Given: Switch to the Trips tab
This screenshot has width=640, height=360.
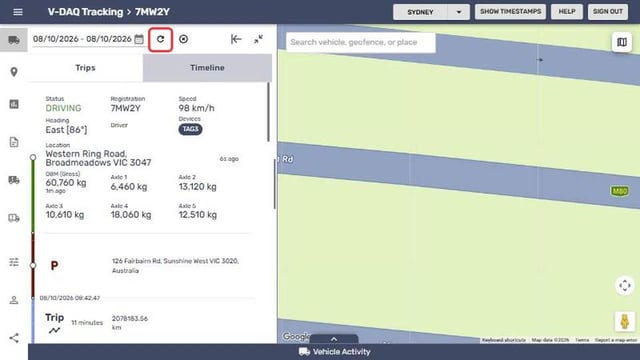Looking at the screenshot, I should [x=85, y=68].
